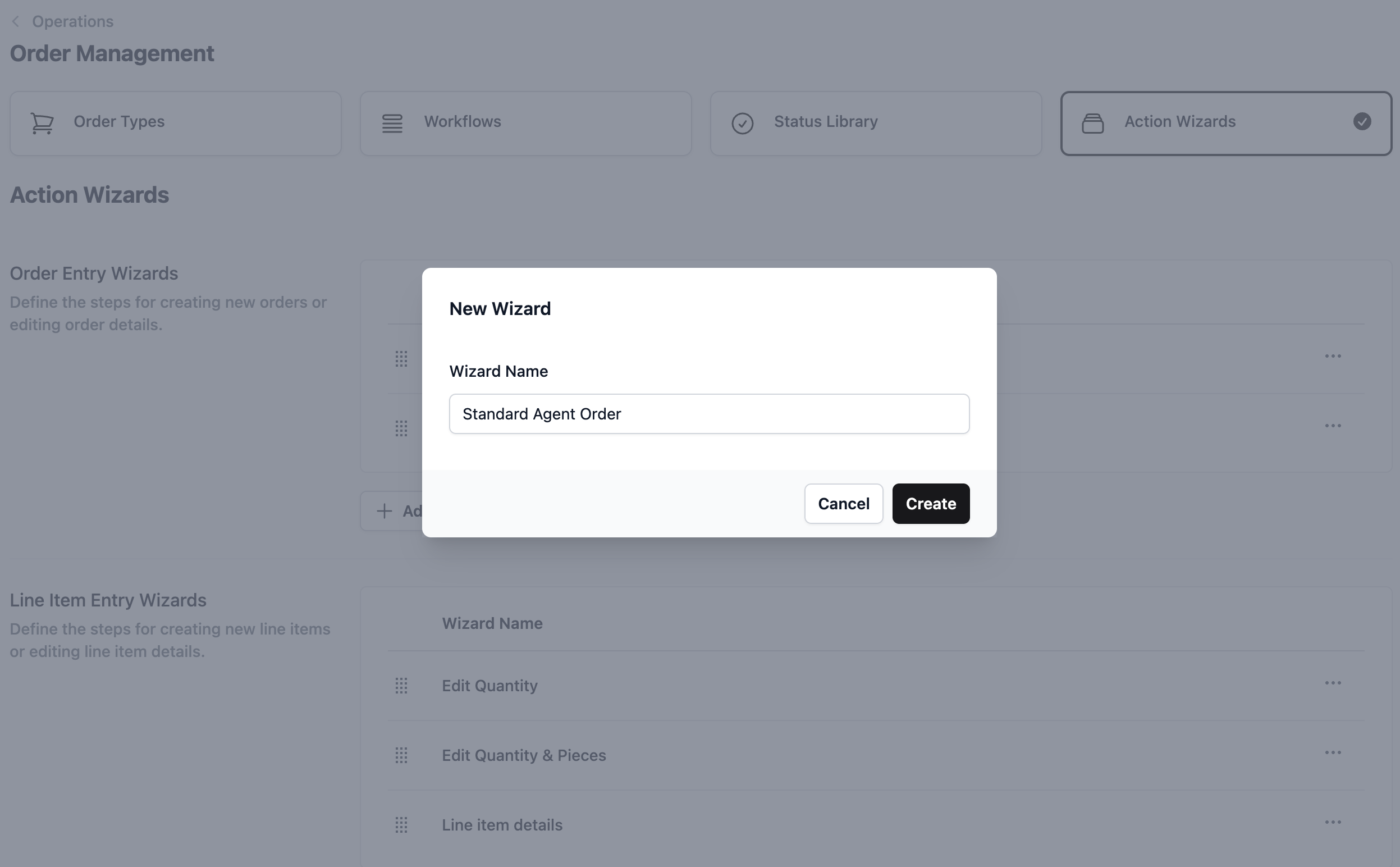Open more options for Edit Quantity & Pieces
1400x867 pixels.
pyautogui.click(x=1333, y=752)
